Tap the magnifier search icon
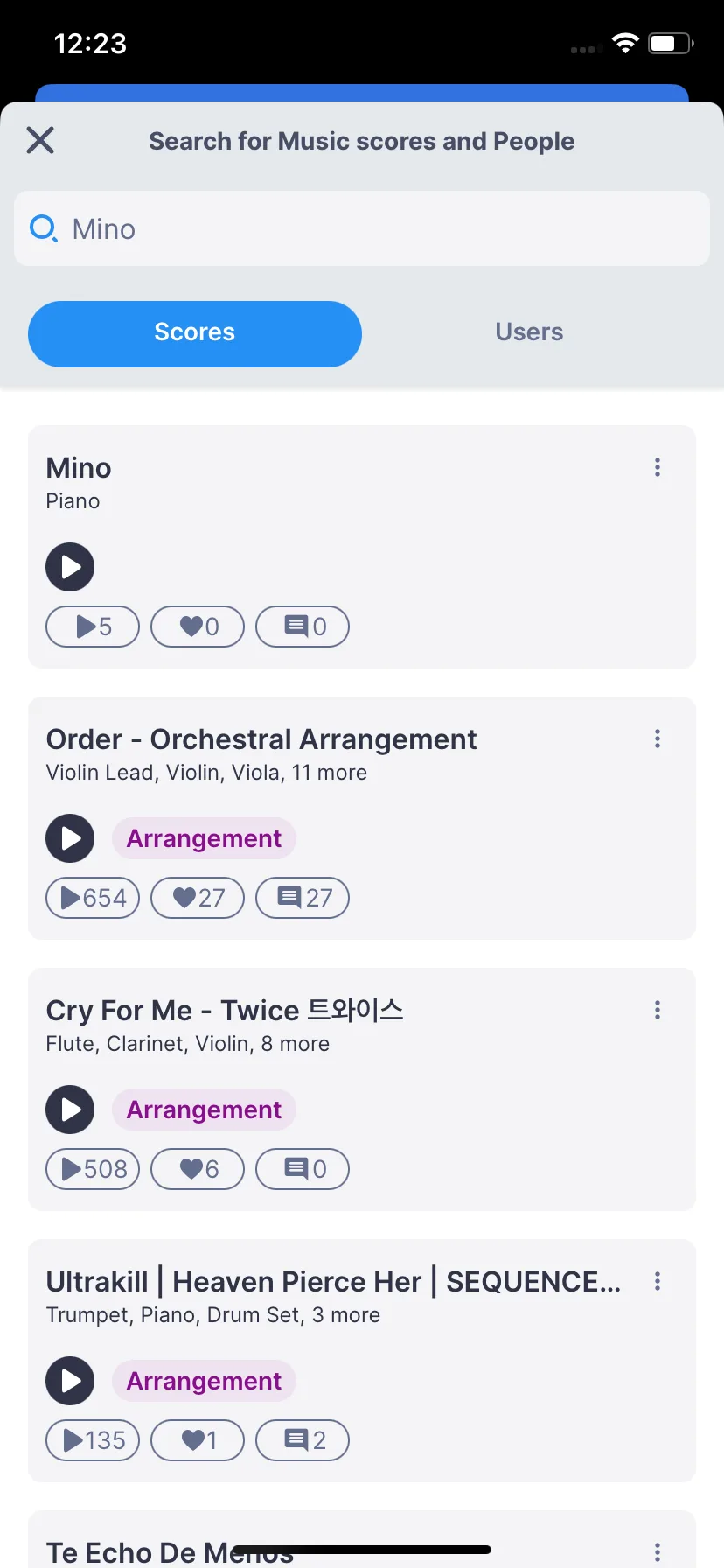This screenshot has width=724, height=1568. [x=44, y=229]
